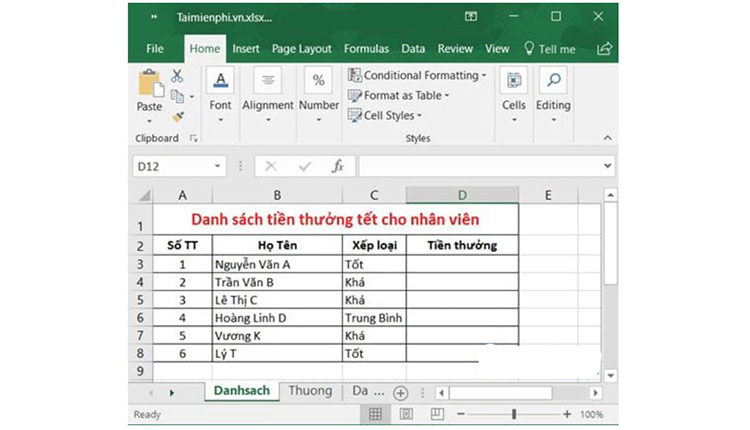Zoom in with the plus button
This screenshot has height=430, width=750.
(x=567, y=414)
